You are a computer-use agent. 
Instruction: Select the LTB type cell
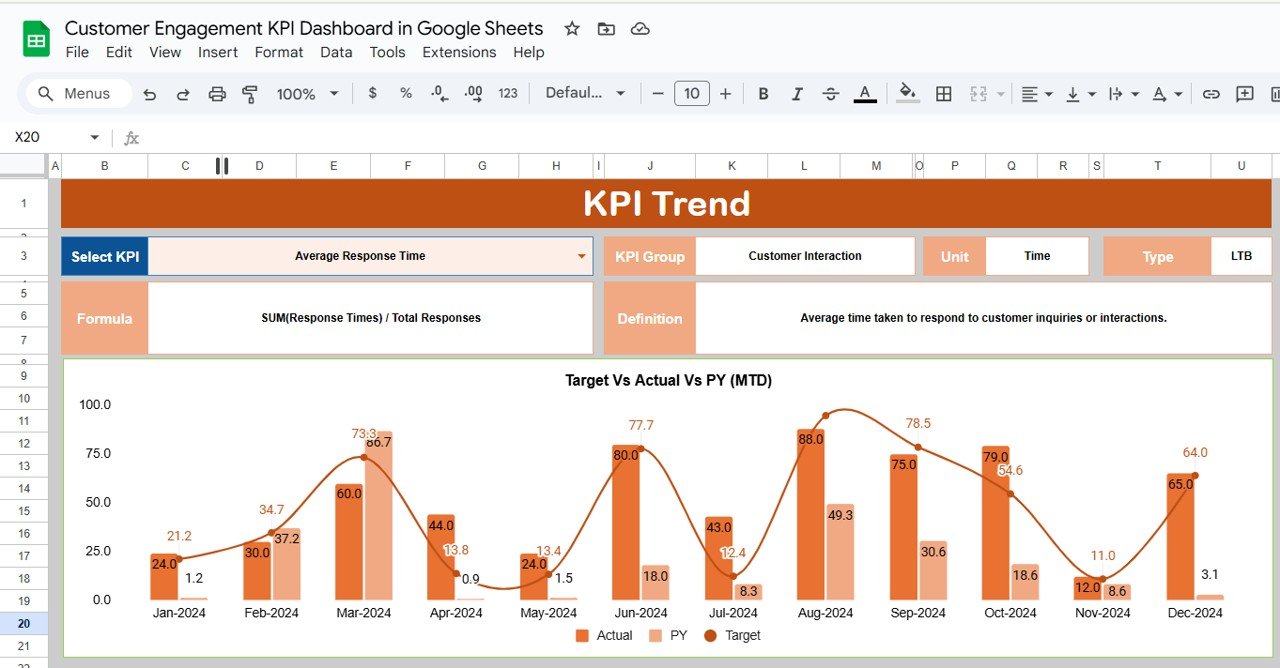click(x=1241, y=256)
